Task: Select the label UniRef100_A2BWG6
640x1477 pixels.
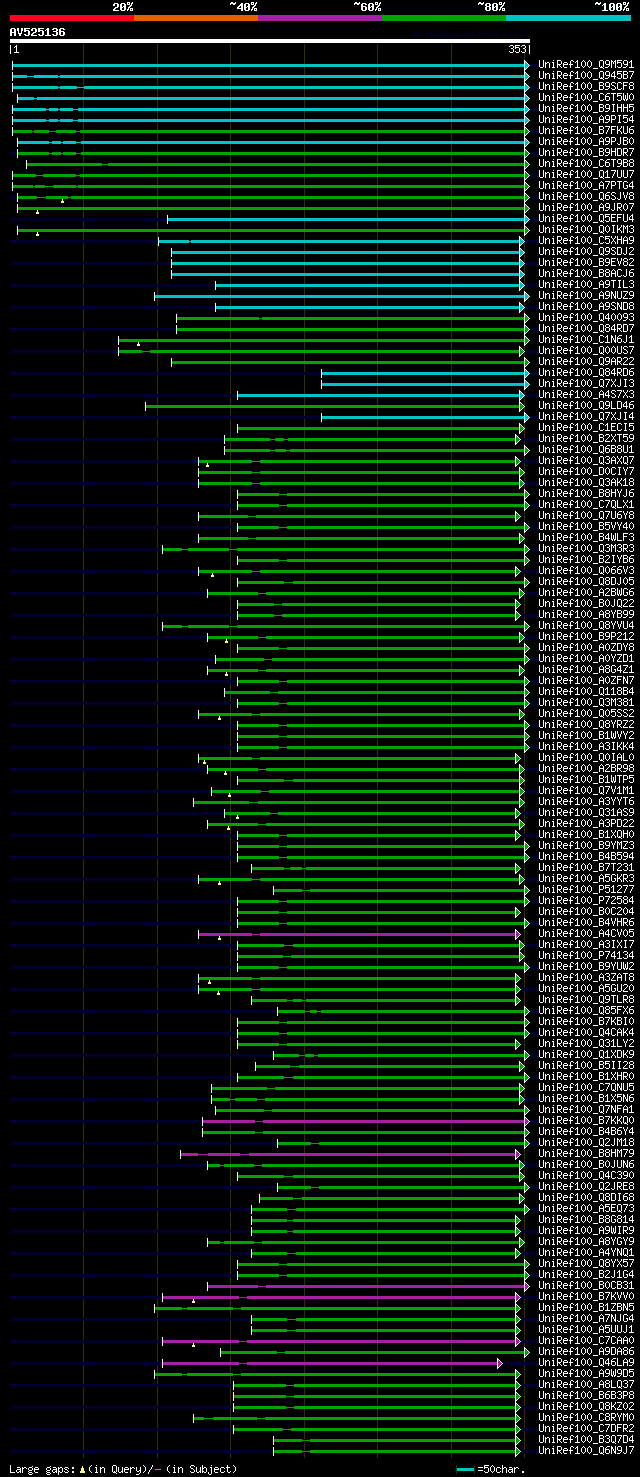Action: click(x=586, y=593)
